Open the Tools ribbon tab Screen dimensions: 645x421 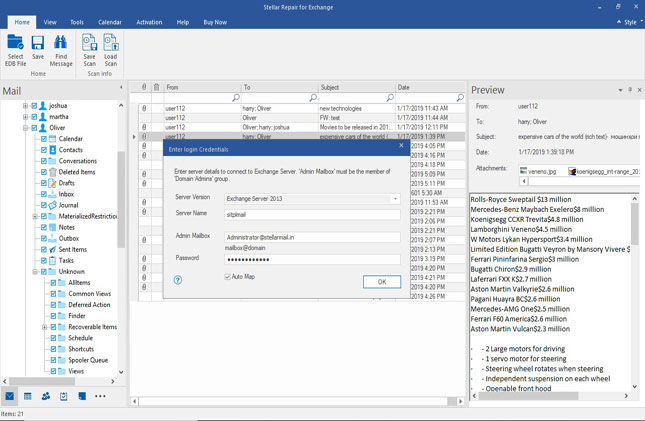[x=77, y=21]
